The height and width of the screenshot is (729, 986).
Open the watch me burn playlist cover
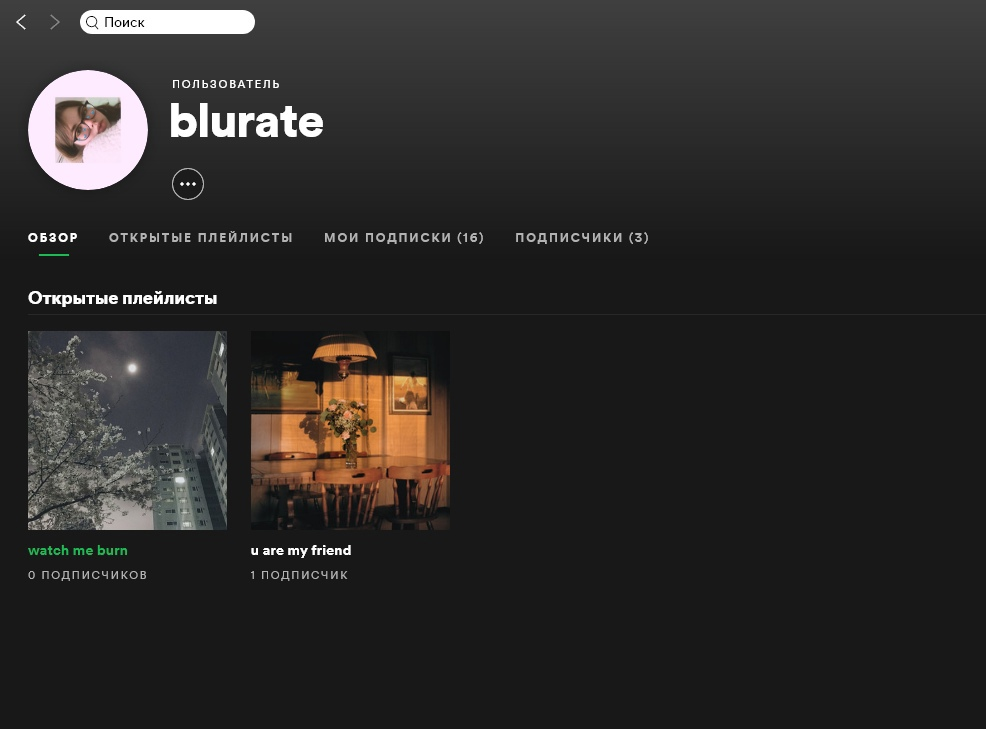128,430
